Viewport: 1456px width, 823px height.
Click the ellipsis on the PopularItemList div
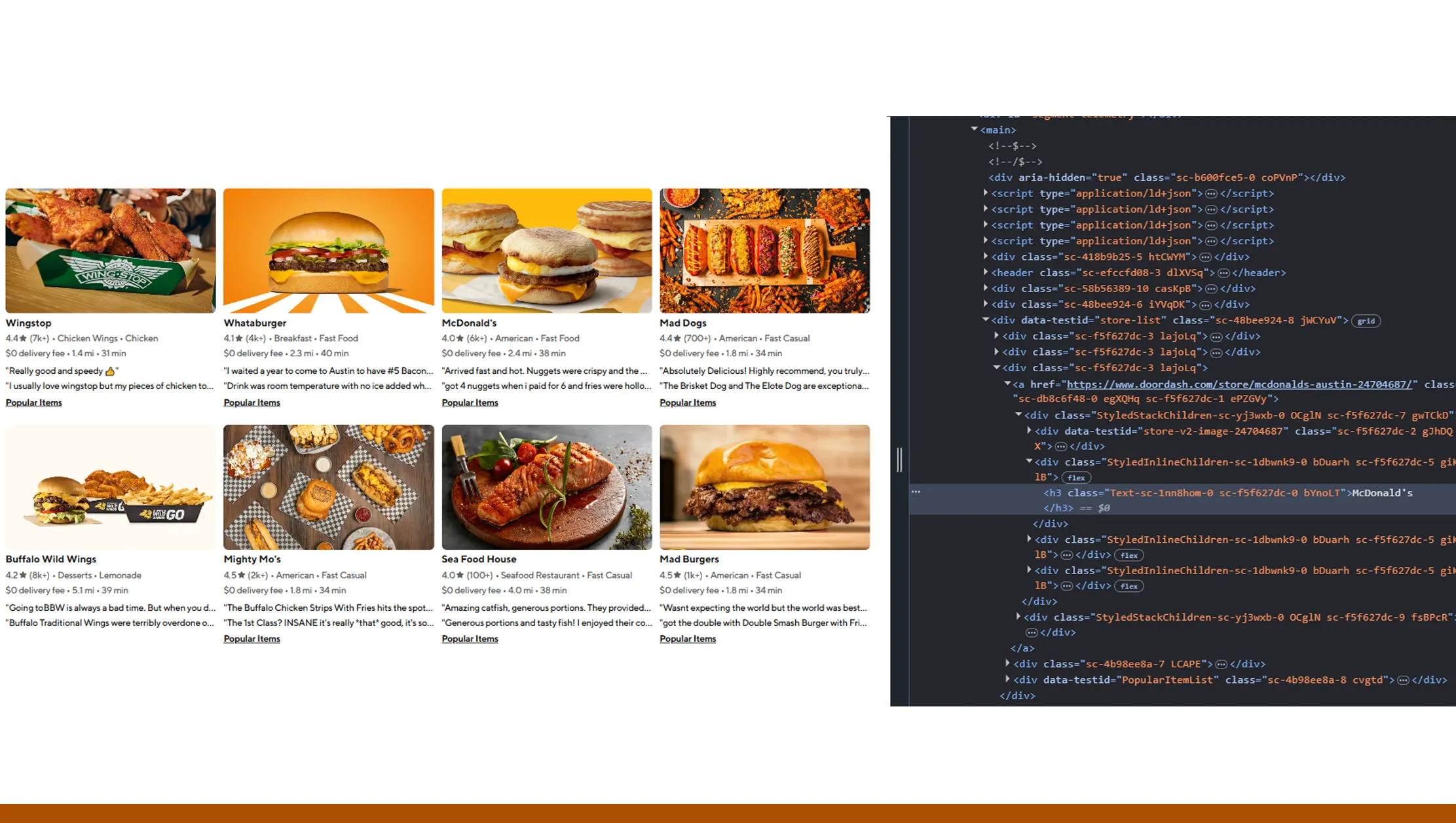tap(1403, 680)
